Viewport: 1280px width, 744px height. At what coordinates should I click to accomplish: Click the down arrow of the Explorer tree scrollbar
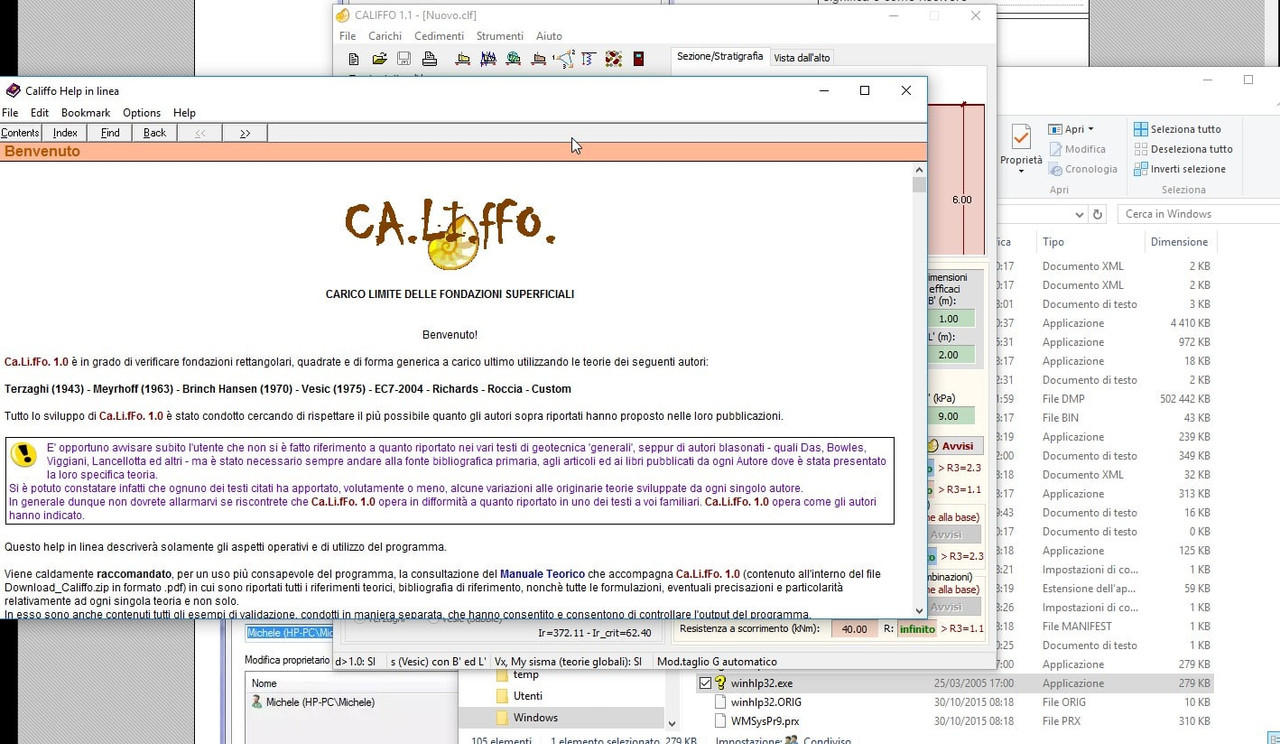pos(672,723)
